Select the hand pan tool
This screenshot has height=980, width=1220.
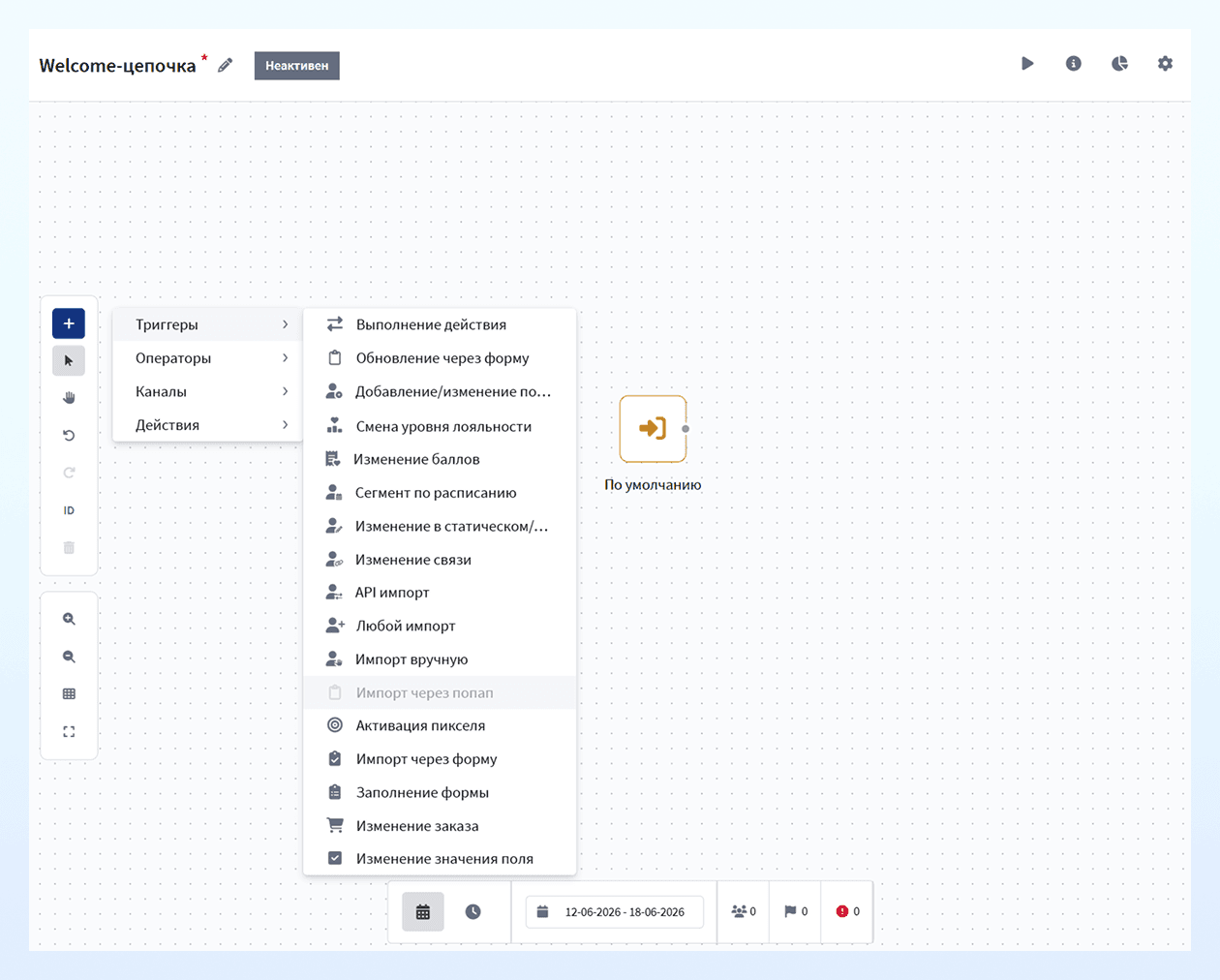[69, 398]
